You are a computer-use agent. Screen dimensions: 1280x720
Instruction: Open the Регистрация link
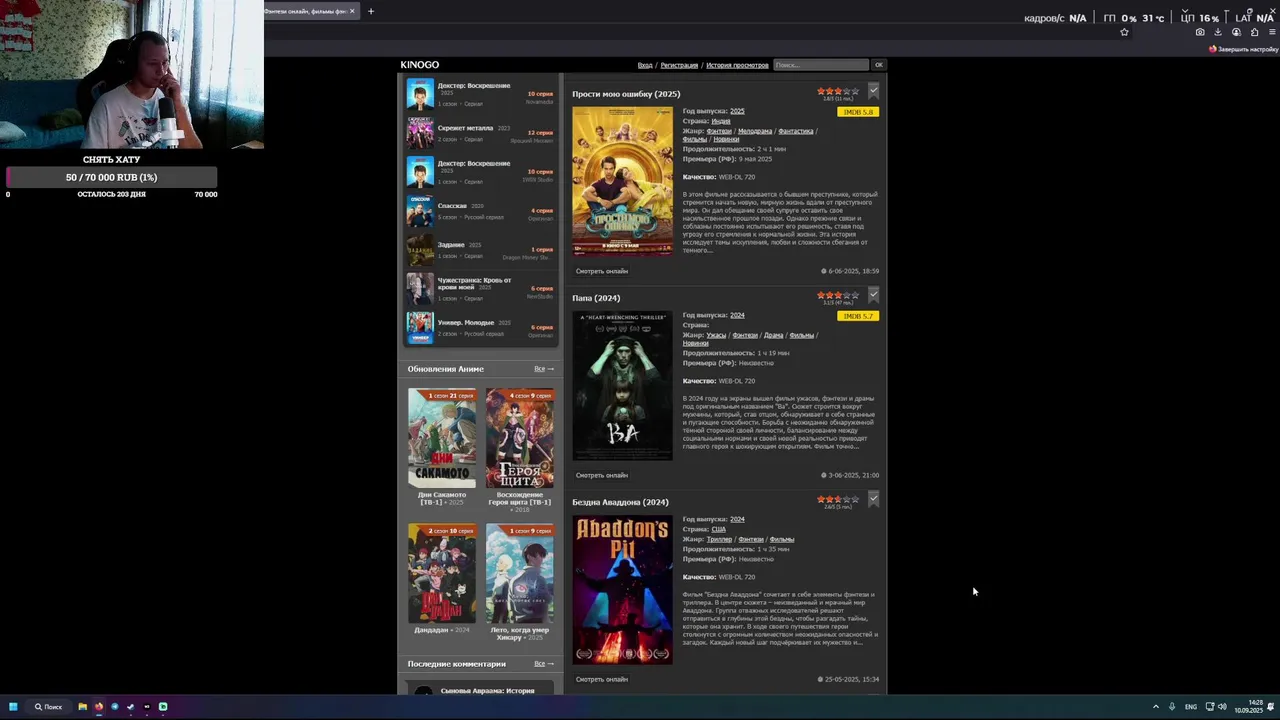click(679, 65)
